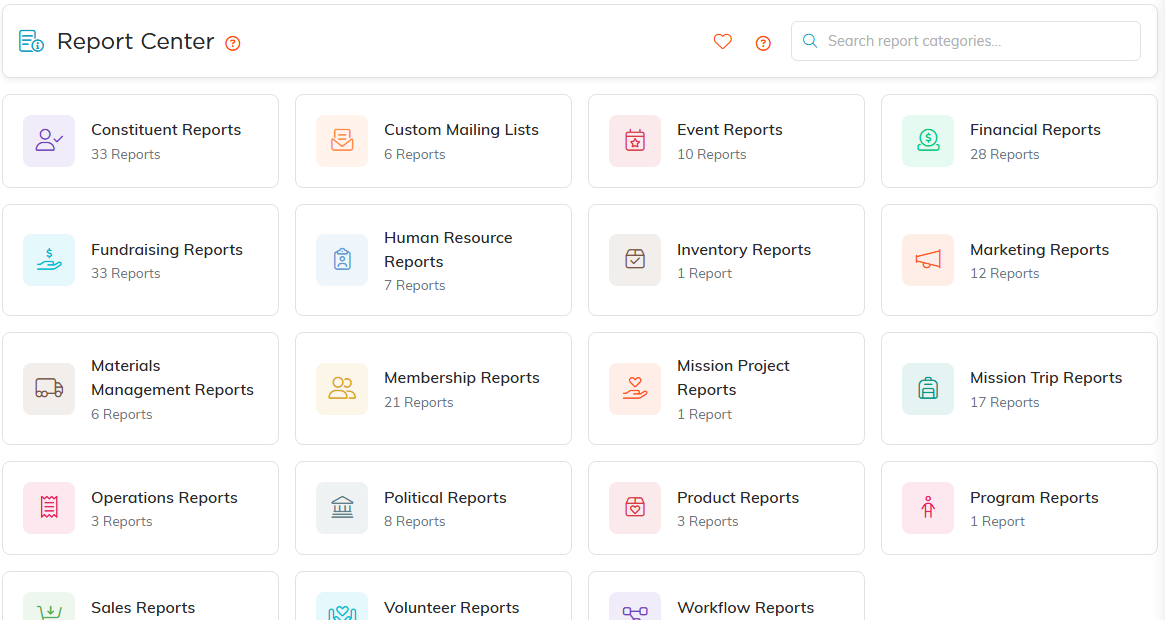Click the help icon beside the search box
The width and height of the screenshot is (1165, 620).
763,43
